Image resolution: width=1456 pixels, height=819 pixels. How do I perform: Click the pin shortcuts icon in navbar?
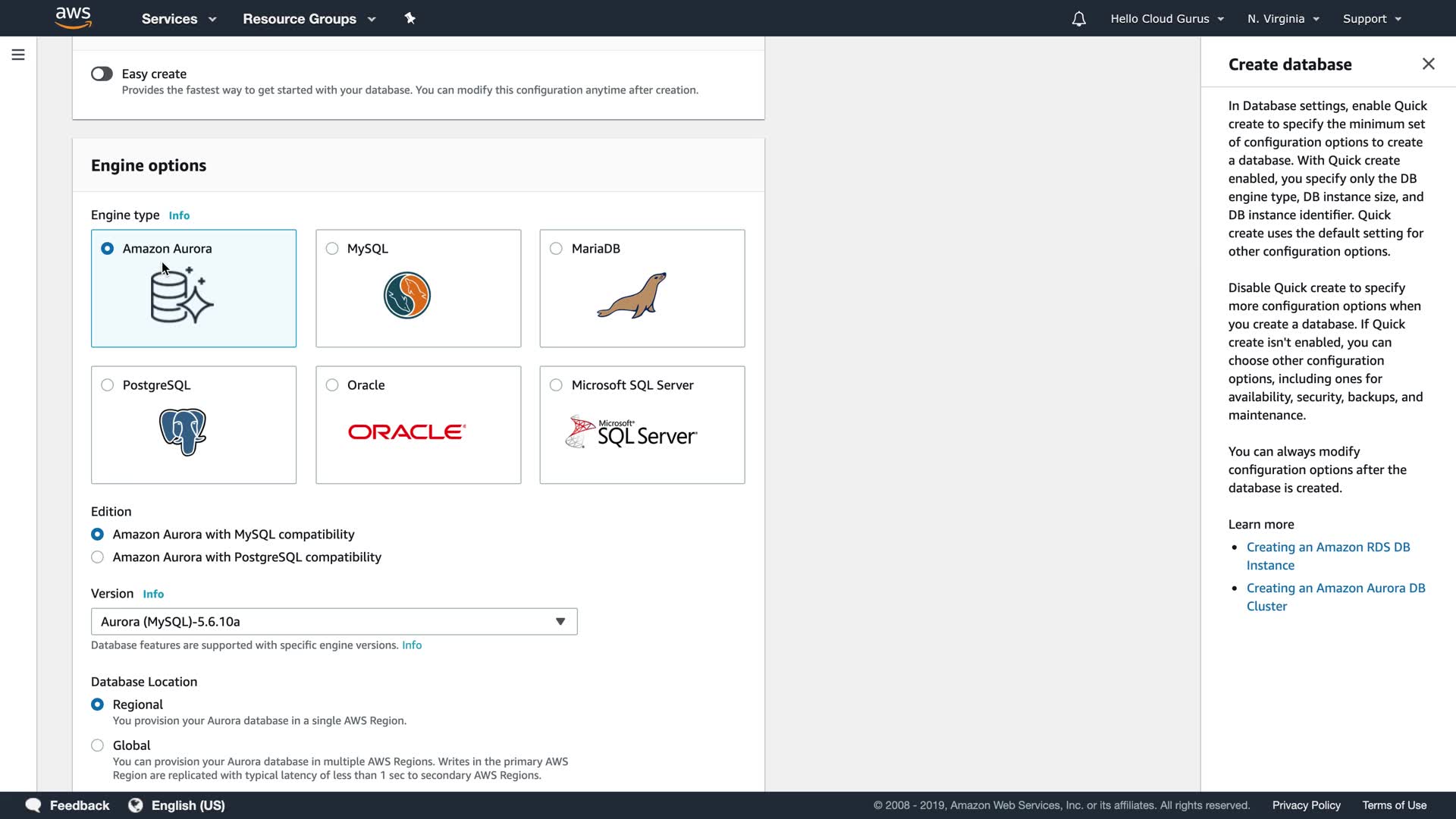pyautogui.click(x=410, y=18)
